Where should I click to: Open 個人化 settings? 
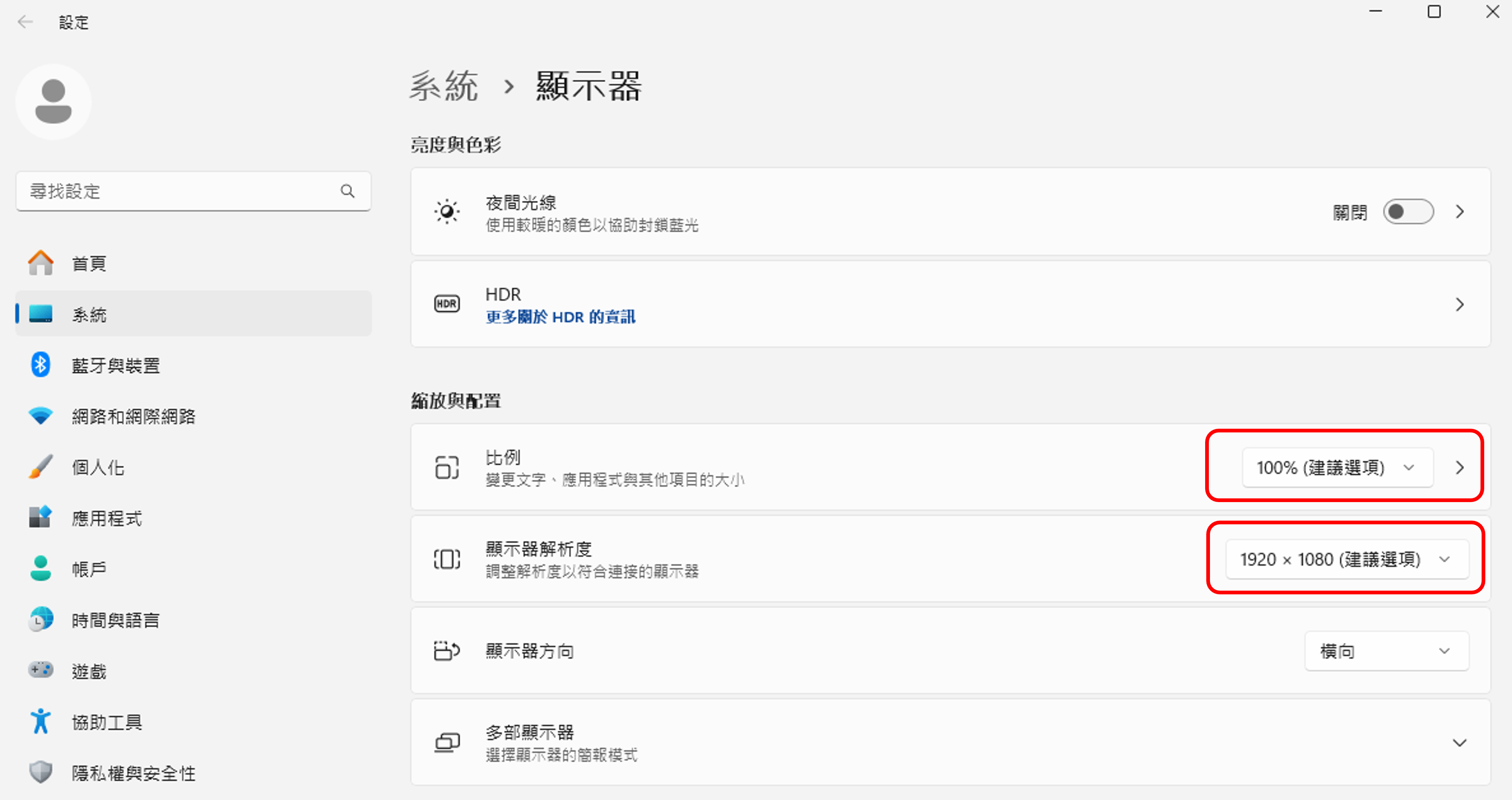[x=194, y=467]
